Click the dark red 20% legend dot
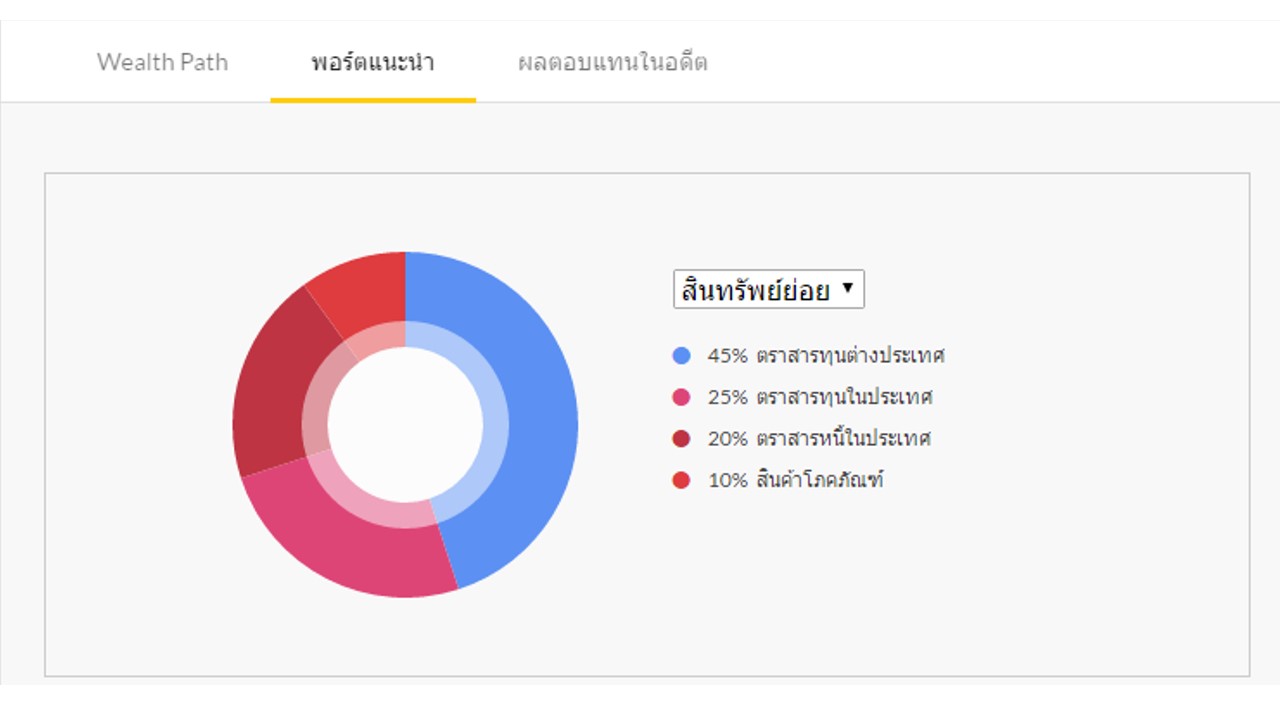The width and height of the screenshot is (1280, 720). pyautogui.click(x=682, y=439)
